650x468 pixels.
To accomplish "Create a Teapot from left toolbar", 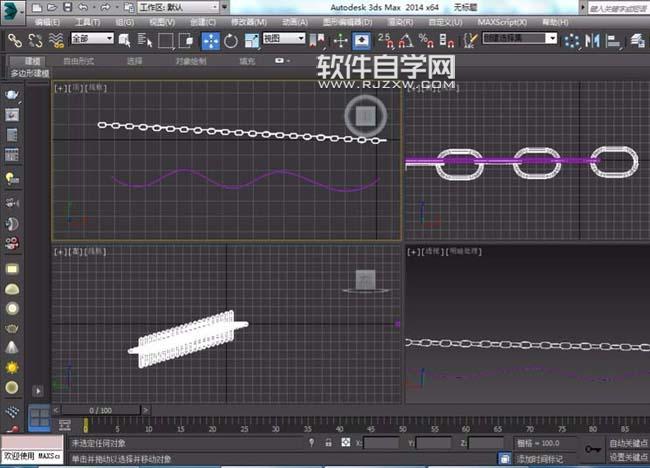I will pos(12,328).
